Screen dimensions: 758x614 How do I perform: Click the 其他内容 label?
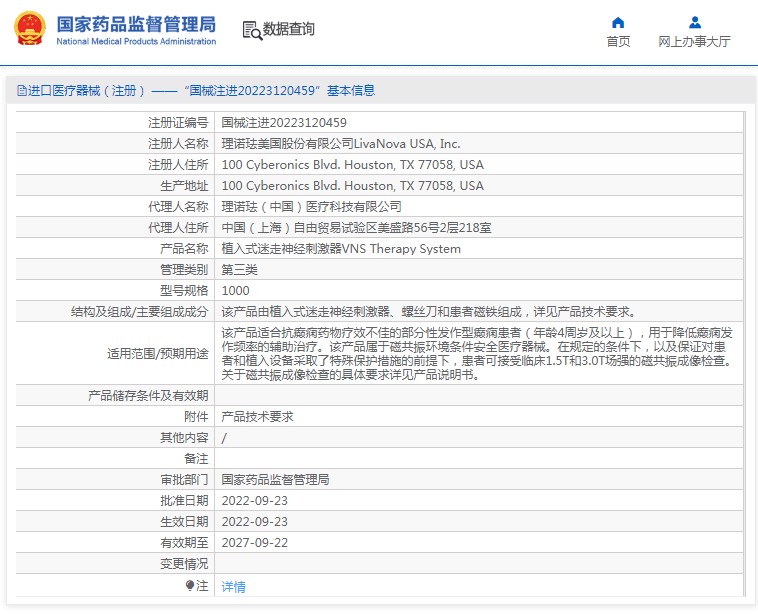(184, 438)
